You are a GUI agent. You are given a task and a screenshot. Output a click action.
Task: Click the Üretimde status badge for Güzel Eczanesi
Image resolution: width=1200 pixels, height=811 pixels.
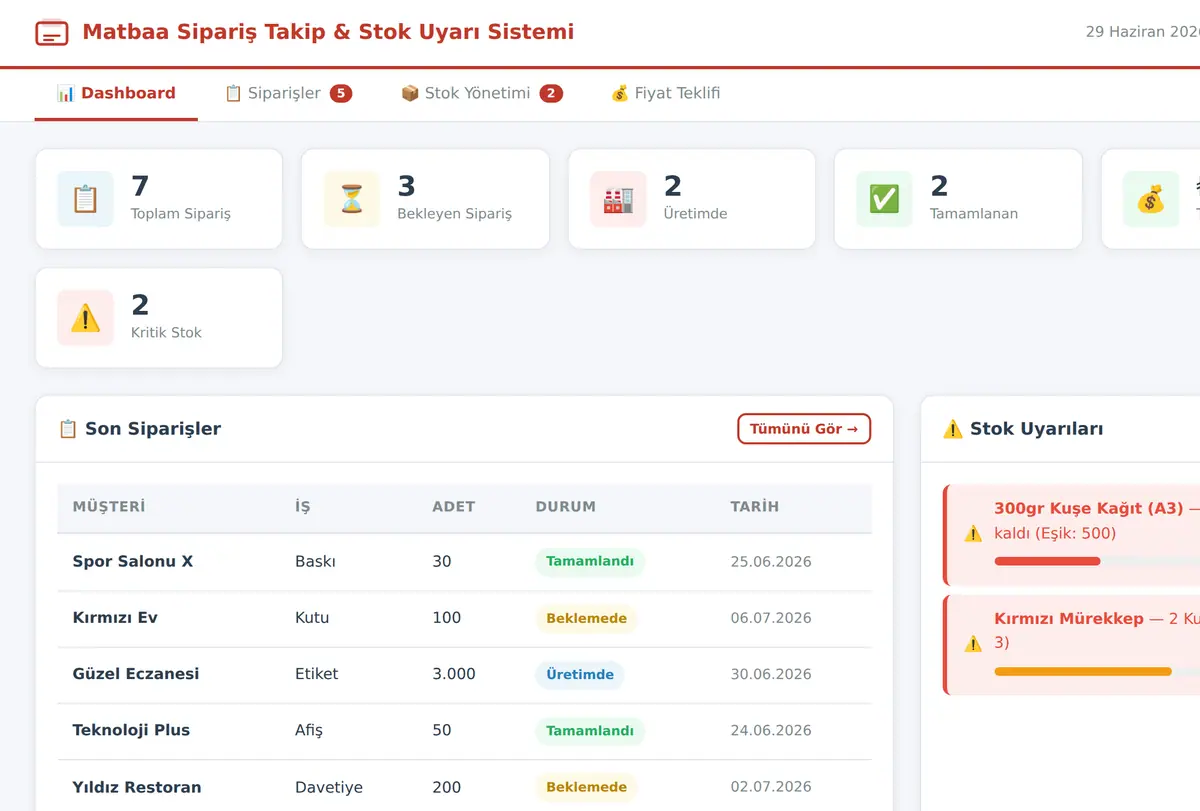click(x=580, y=674)
